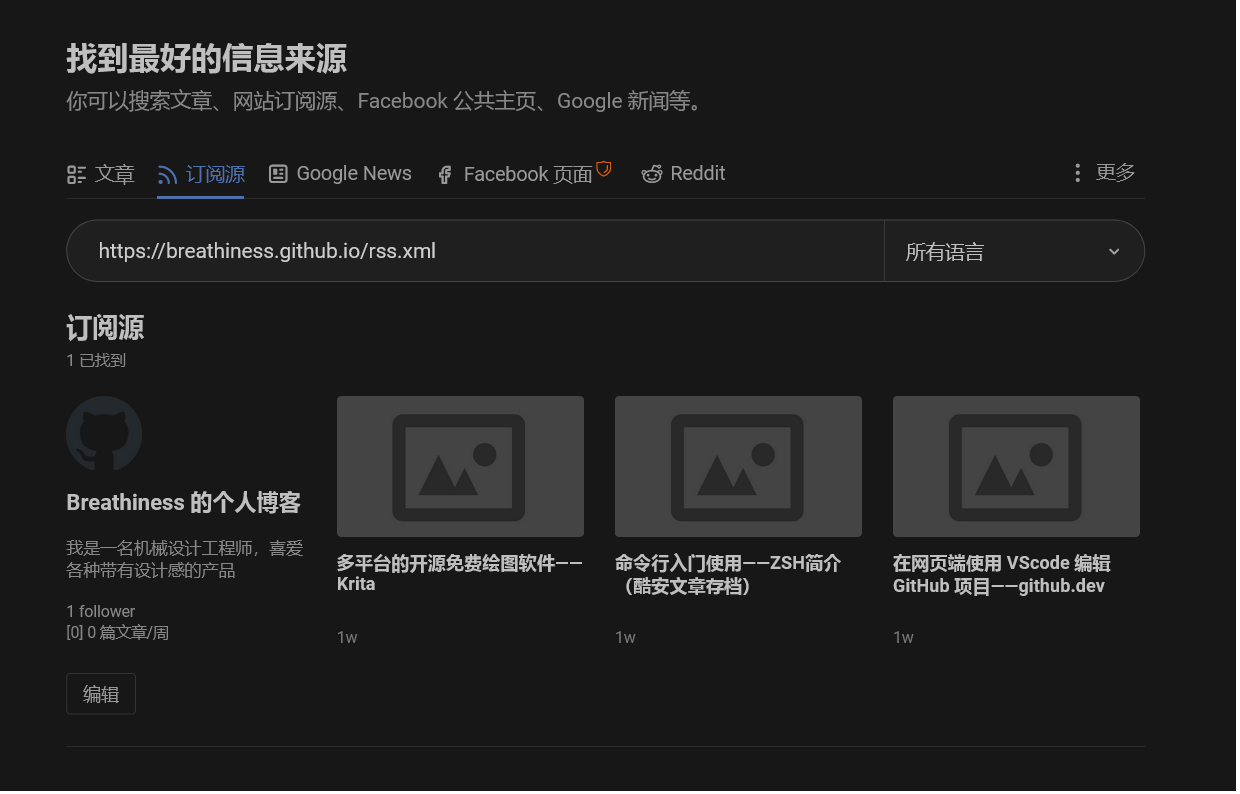The height and width of the screenshot is (794, 1240).
Task: Click the three-dot more icon
Action: [x=1077, y=174]
